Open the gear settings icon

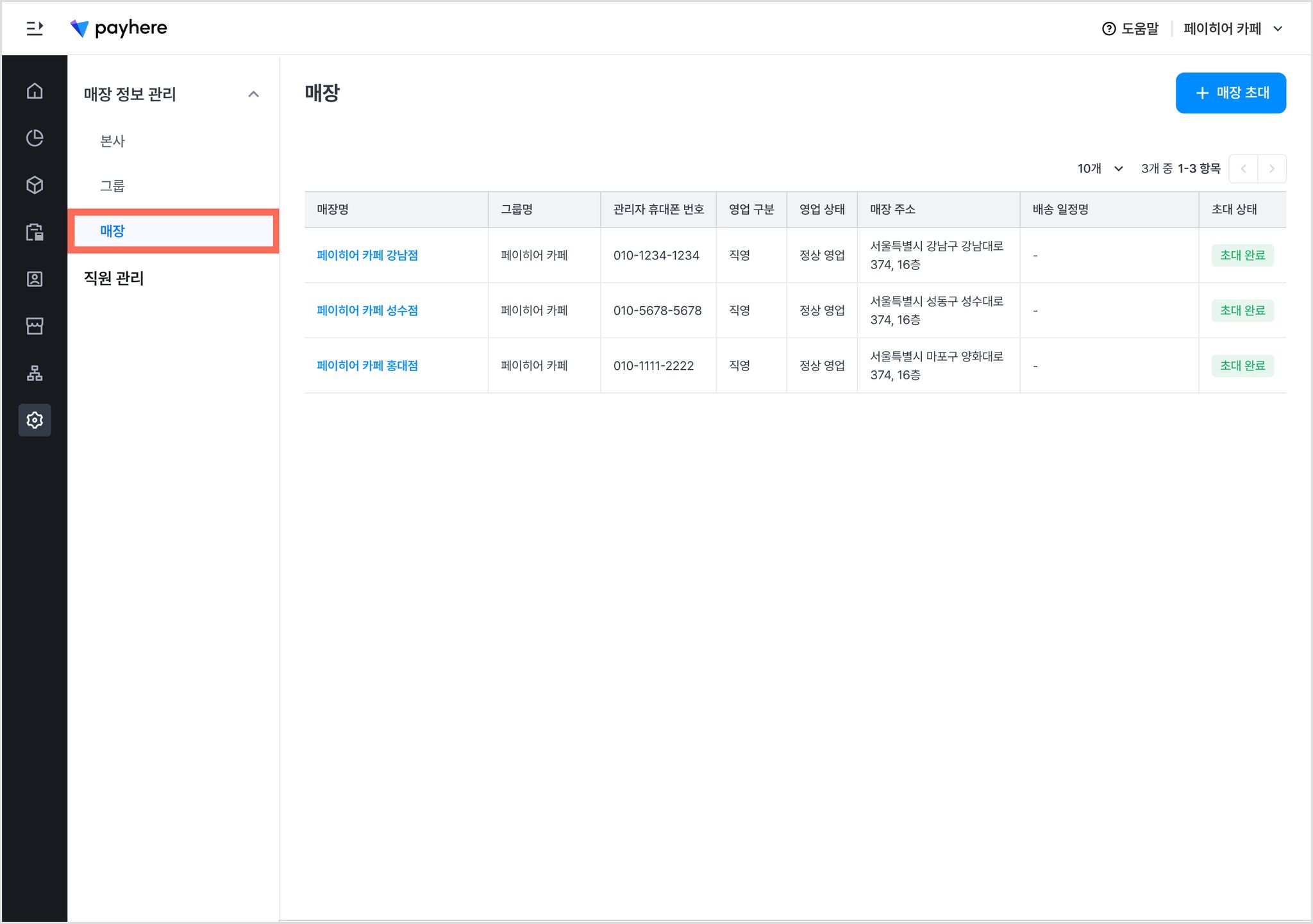(x=35, y=420)
